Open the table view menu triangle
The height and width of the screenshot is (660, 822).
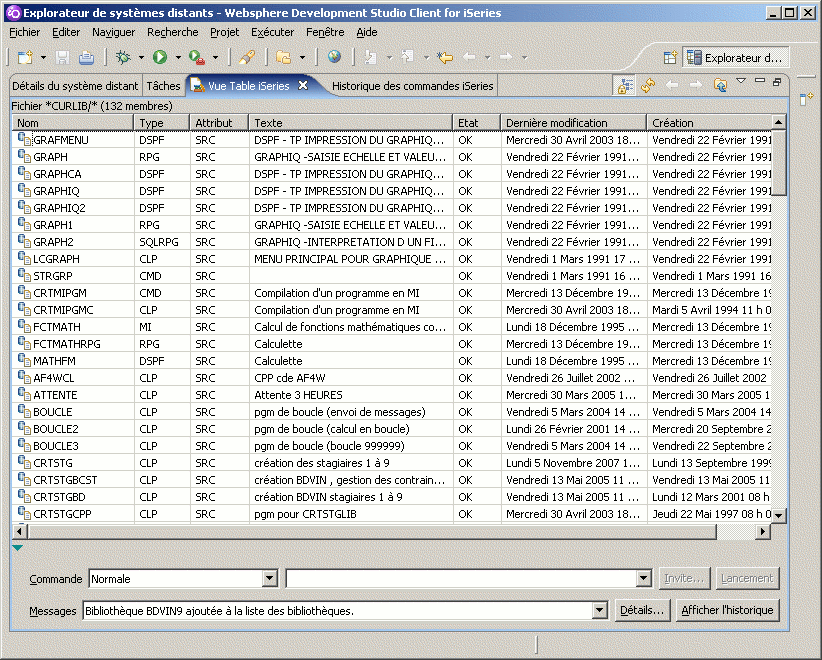click(741, 81)
